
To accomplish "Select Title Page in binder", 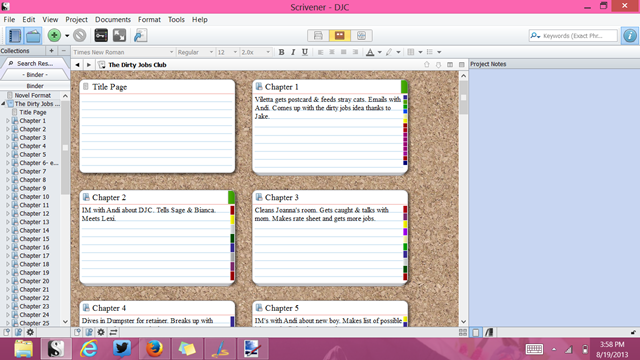I will 33,112.
